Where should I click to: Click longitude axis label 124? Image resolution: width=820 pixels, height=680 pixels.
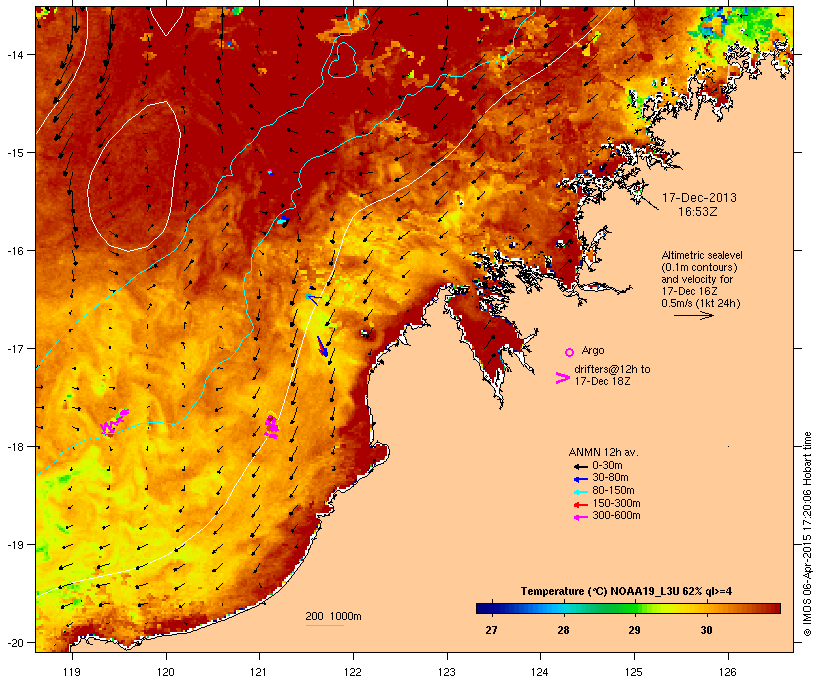(x=540, y=672)
